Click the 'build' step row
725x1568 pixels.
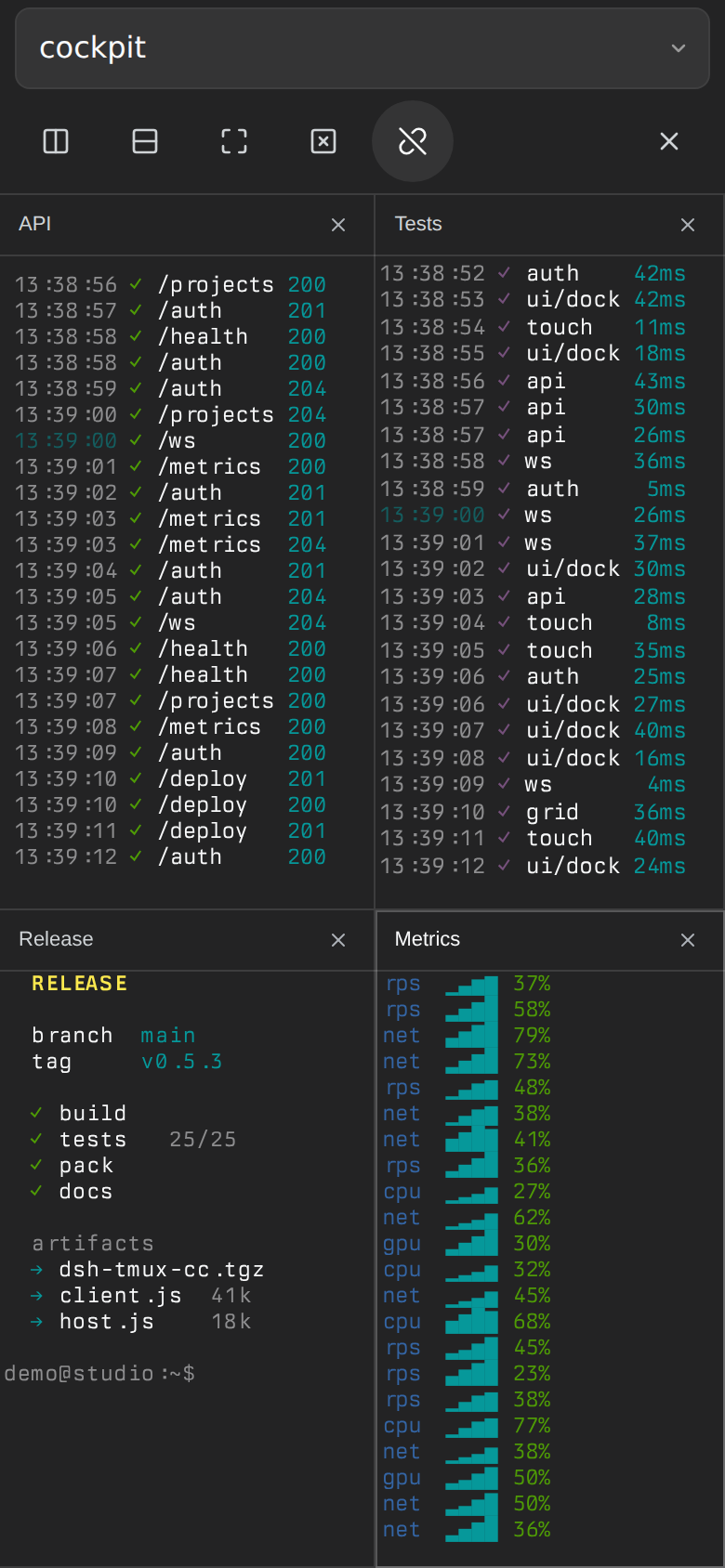point(78,1114)
